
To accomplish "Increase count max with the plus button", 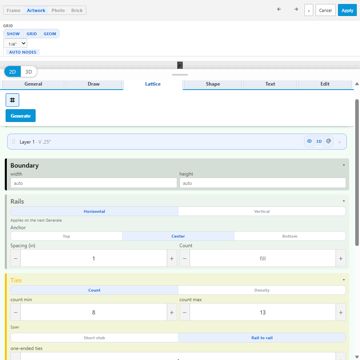I will [340, 312].
